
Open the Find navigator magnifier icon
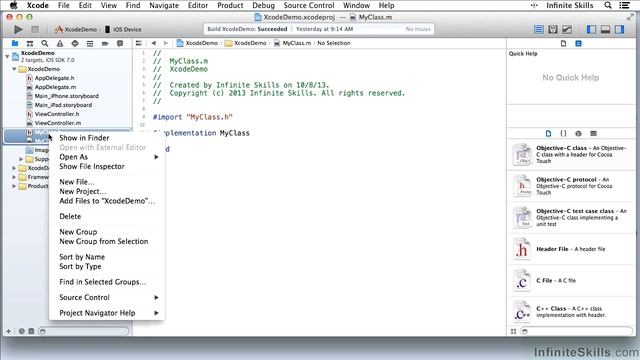[45, 43]
